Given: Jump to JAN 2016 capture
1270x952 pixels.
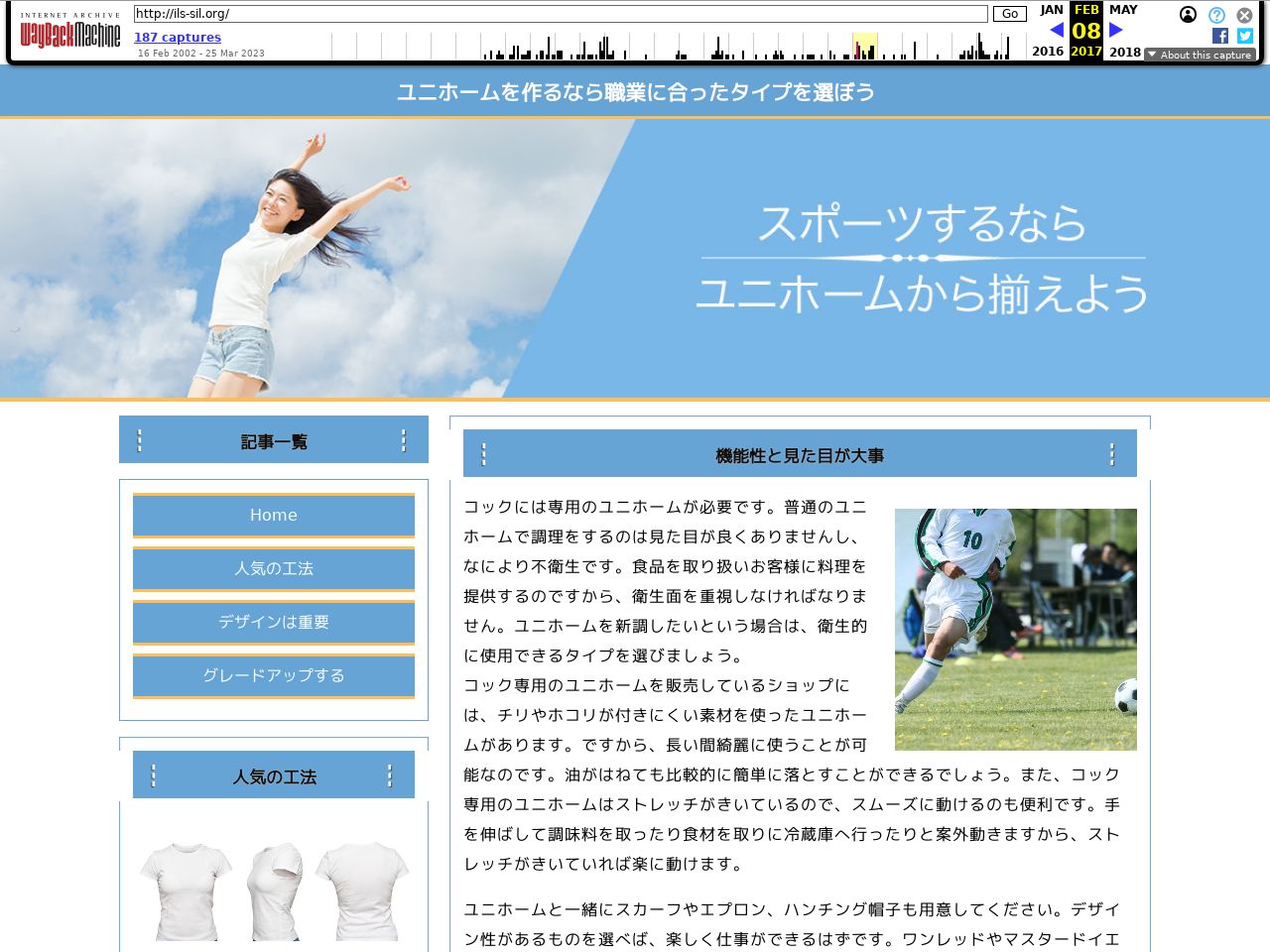Looking at the screenshot, I should click(1050, 10).
